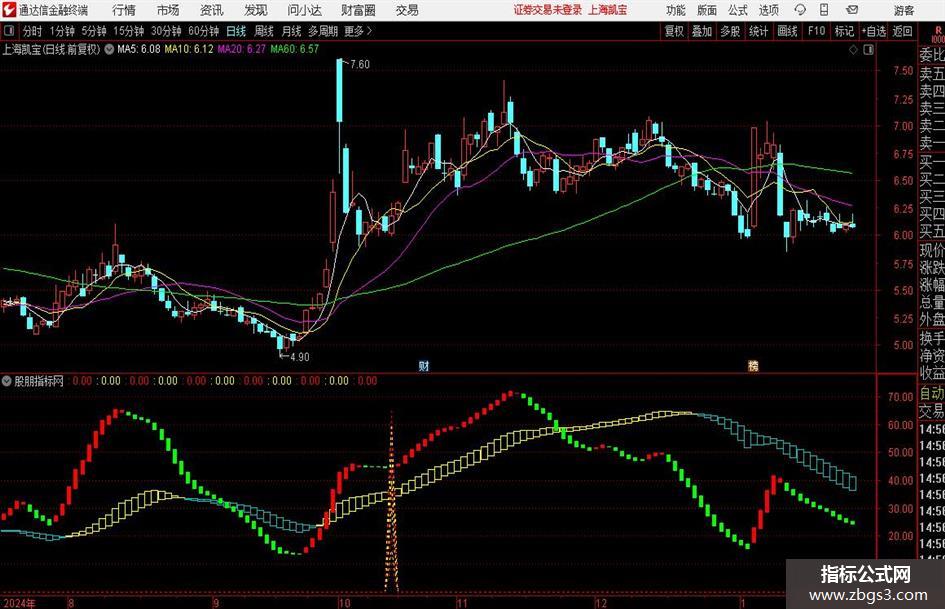Select the 日线 period tab

236,31
